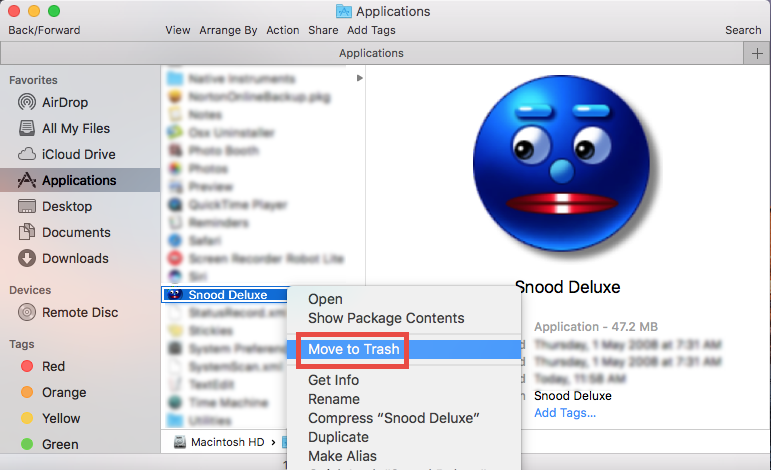The image size is (771, 470).
Task: Click Macintosh HD in path bar
Action: 228,442
